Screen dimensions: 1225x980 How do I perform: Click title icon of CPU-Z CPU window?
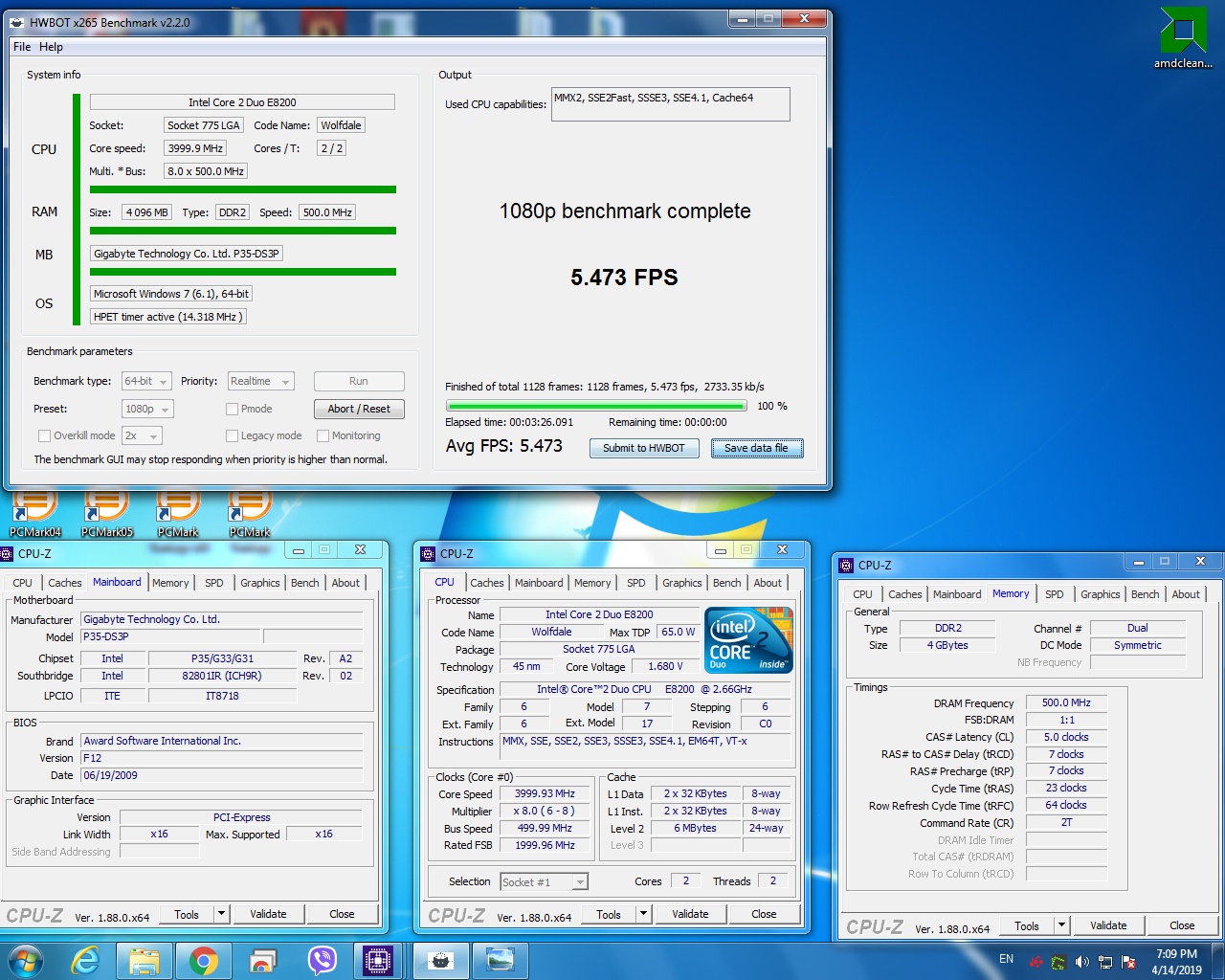(428, 553)
